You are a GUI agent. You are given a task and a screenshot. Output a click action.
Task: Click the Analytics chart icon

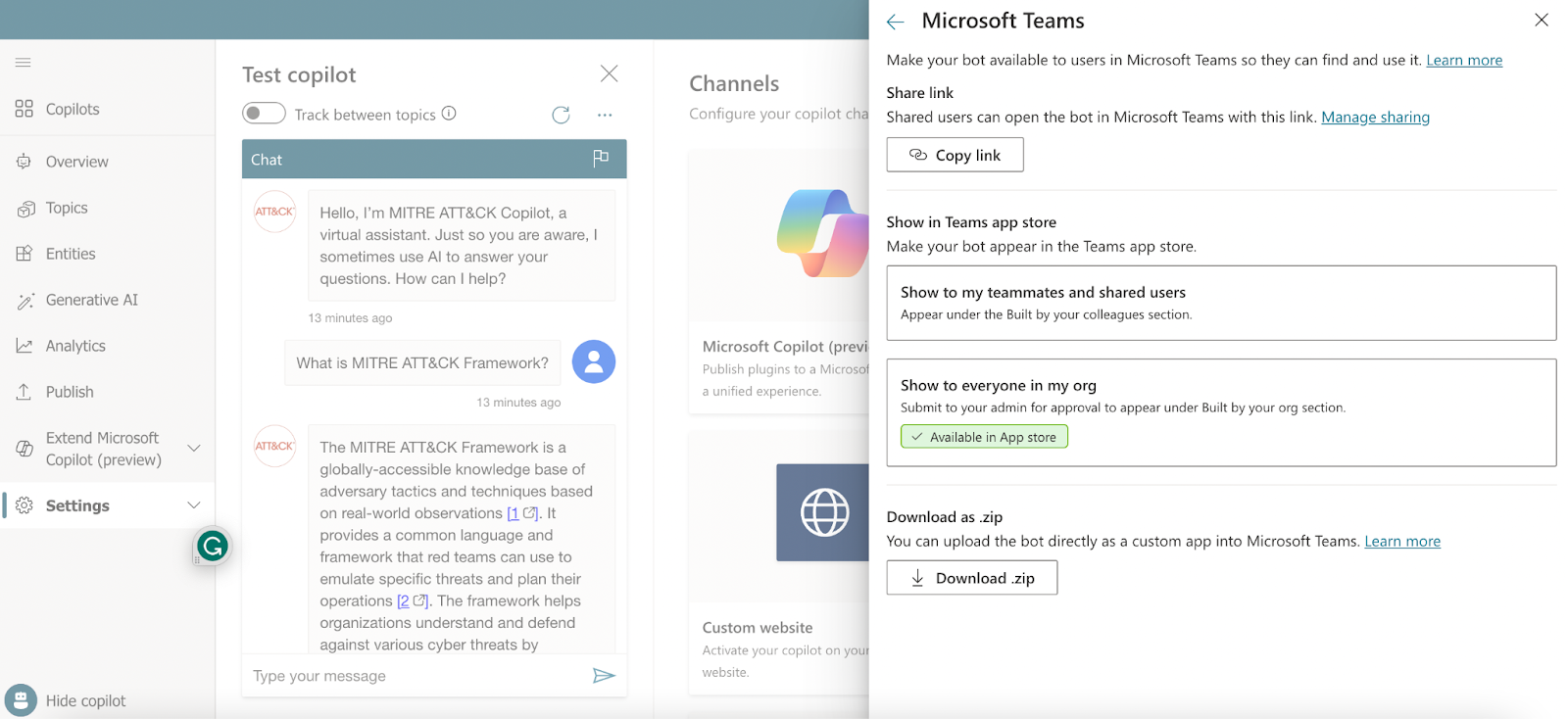24,346
